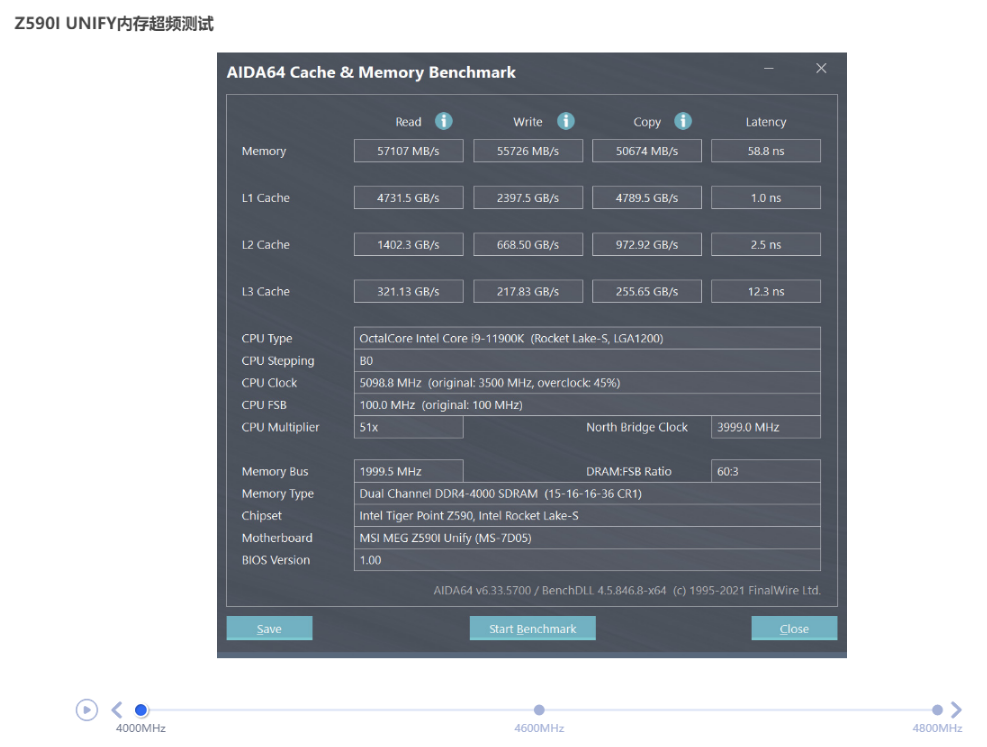Click L3 Cache latency 12.3 ns
987x747 pixels.
(x=766, y=291)
